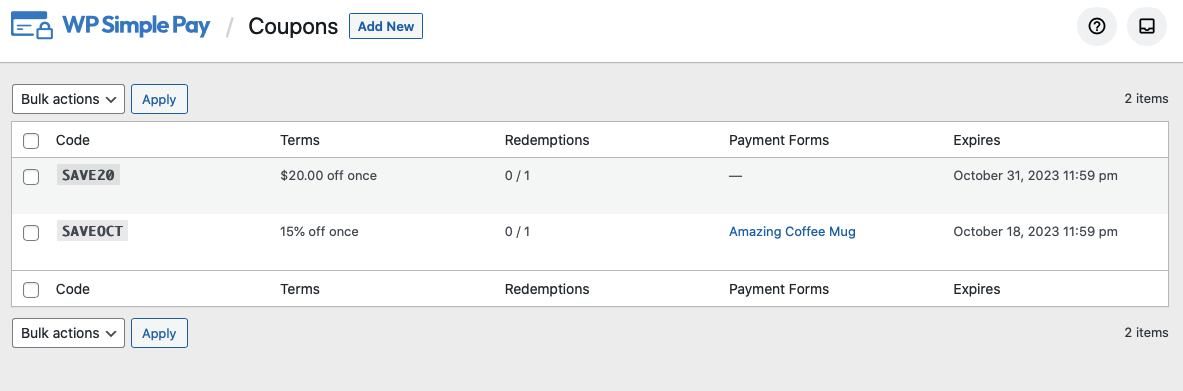Click the WP Simple Pay logo icon
1183x391 pixels.
click(32, 26)
